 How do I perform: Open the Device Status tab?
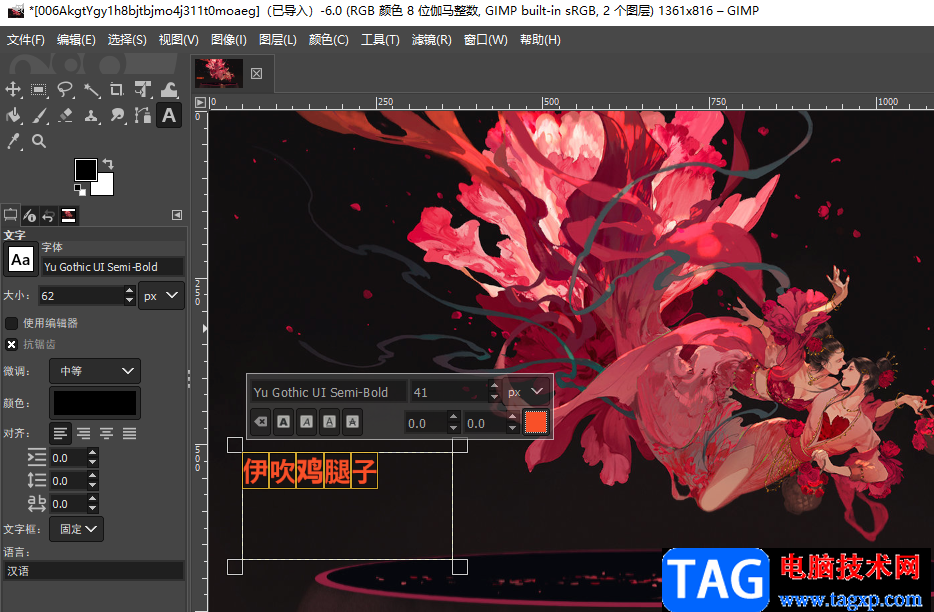(x=29, y=215)
